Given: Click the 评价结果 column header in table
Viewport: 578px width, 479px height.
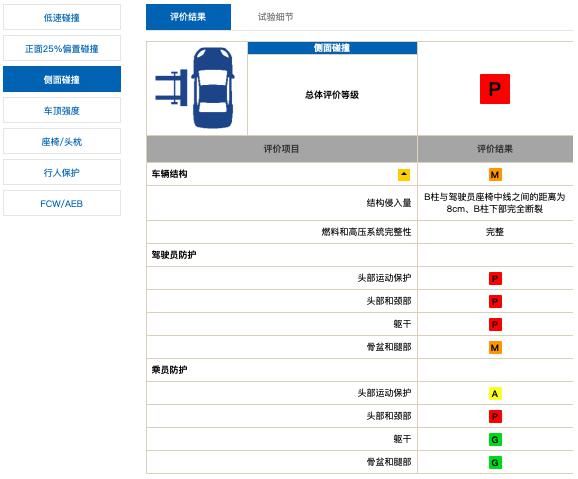Looking at the screenshot, I should (x=495, y=149).
